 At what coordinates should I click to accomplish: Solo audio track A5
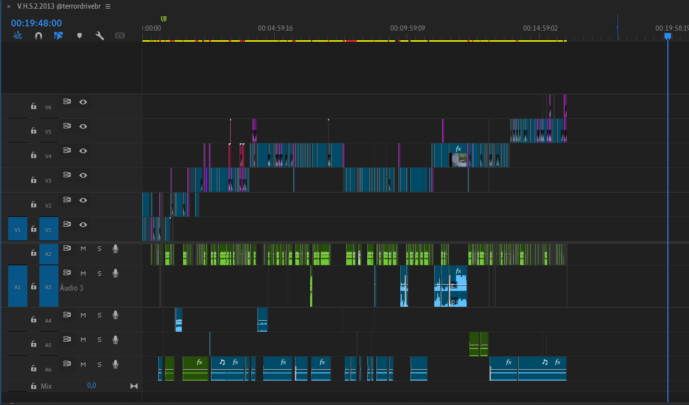point(99,340)
